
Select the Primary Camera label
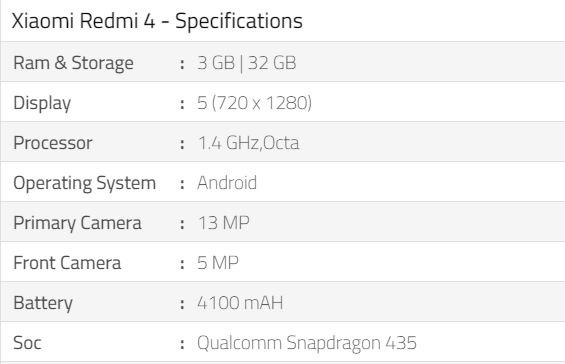pyautogui.click(x=77, y=223)
